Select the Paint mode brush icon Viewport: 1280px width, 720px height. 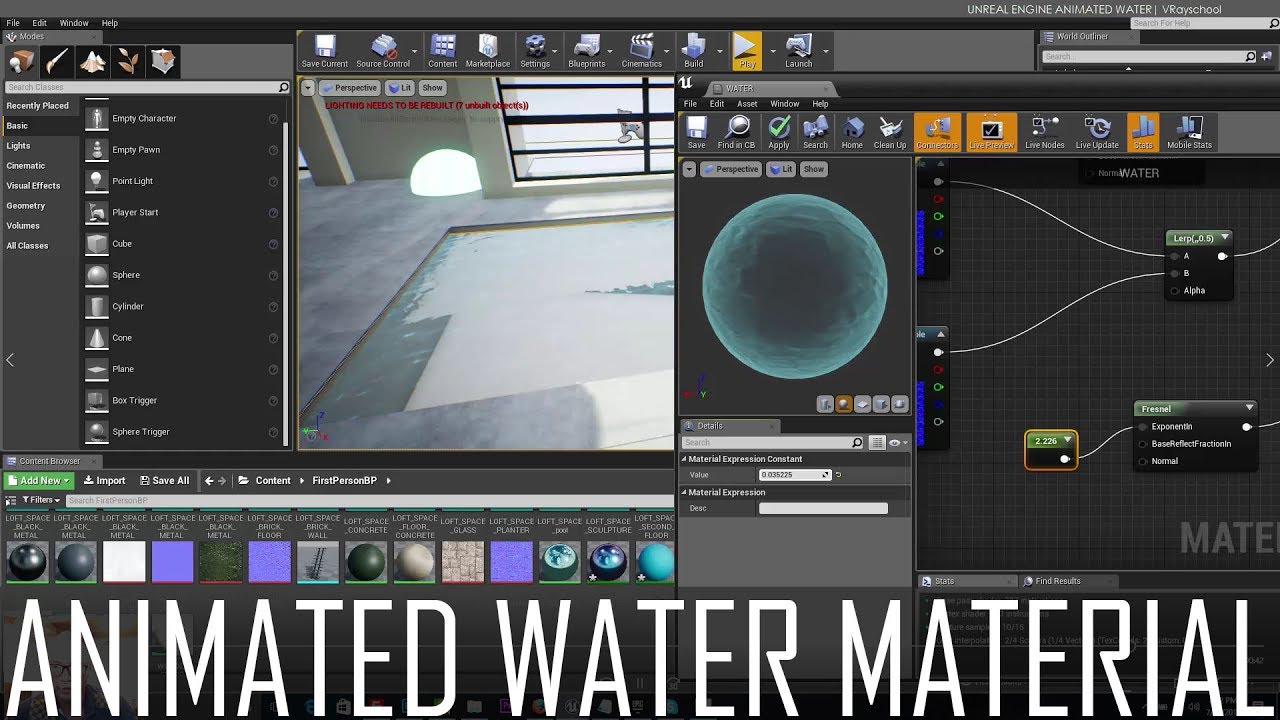point(57,62)
